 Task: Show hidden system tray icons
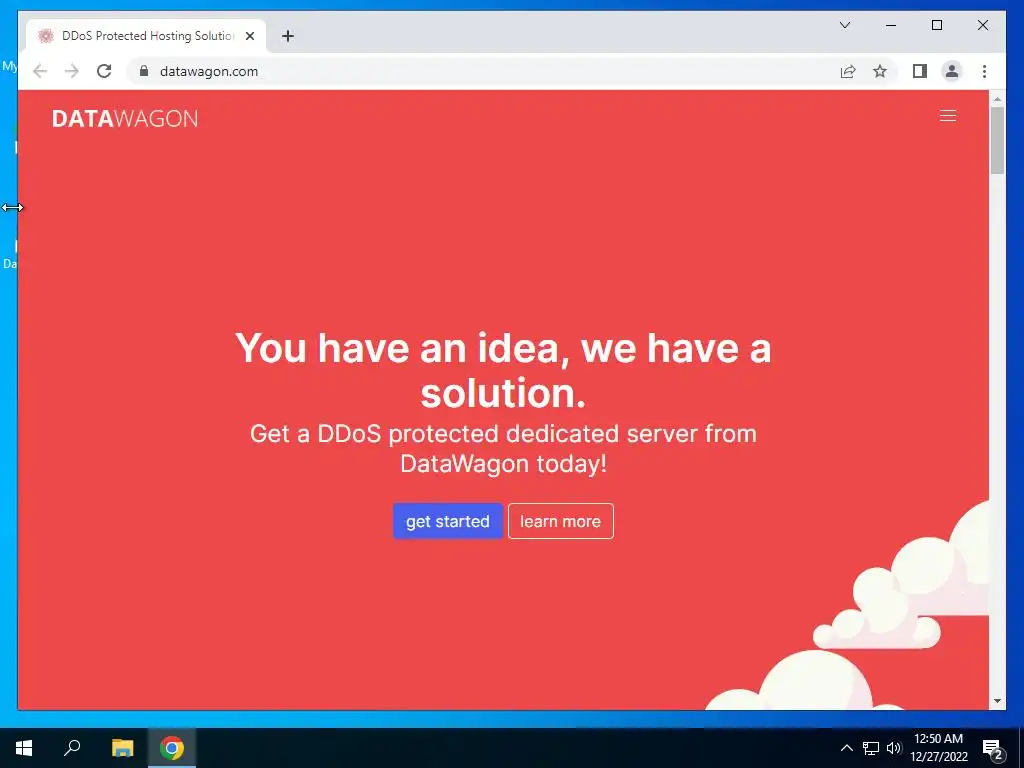pyautogui.click(x=846, y=748)
